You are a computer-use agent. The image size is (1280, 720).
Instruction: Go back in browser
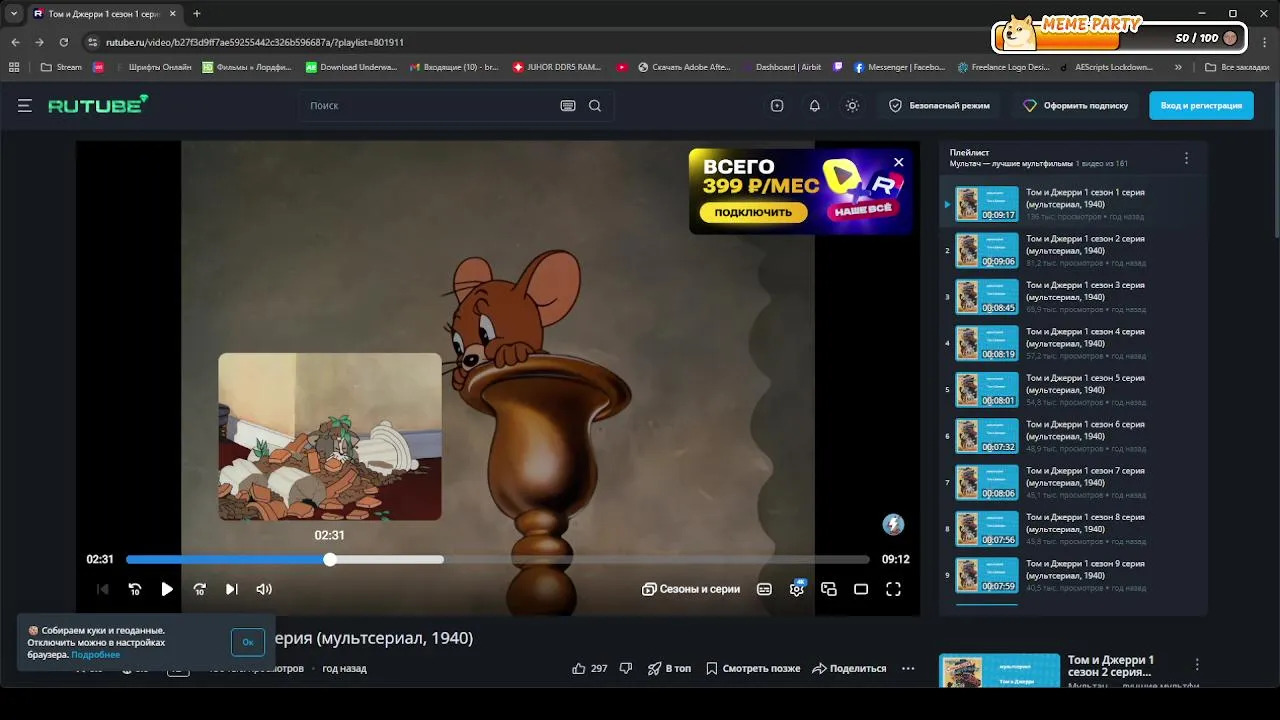point(15,42)
